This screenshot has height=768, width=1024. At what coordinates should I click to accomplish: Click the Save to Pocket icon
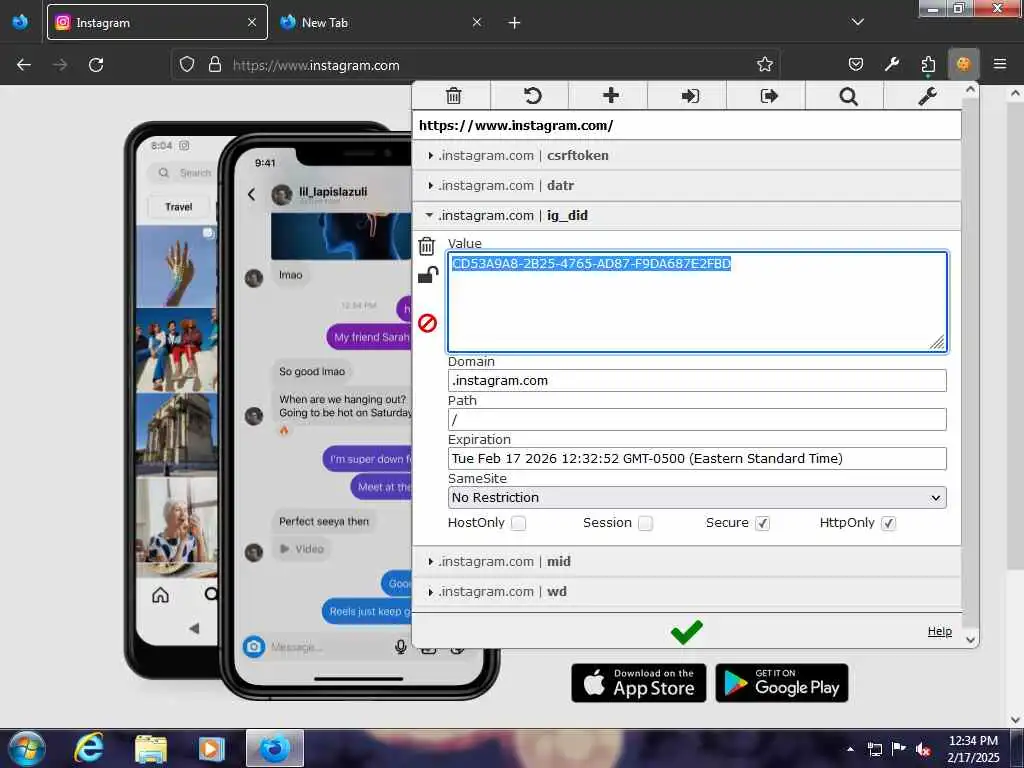point(856,64)
